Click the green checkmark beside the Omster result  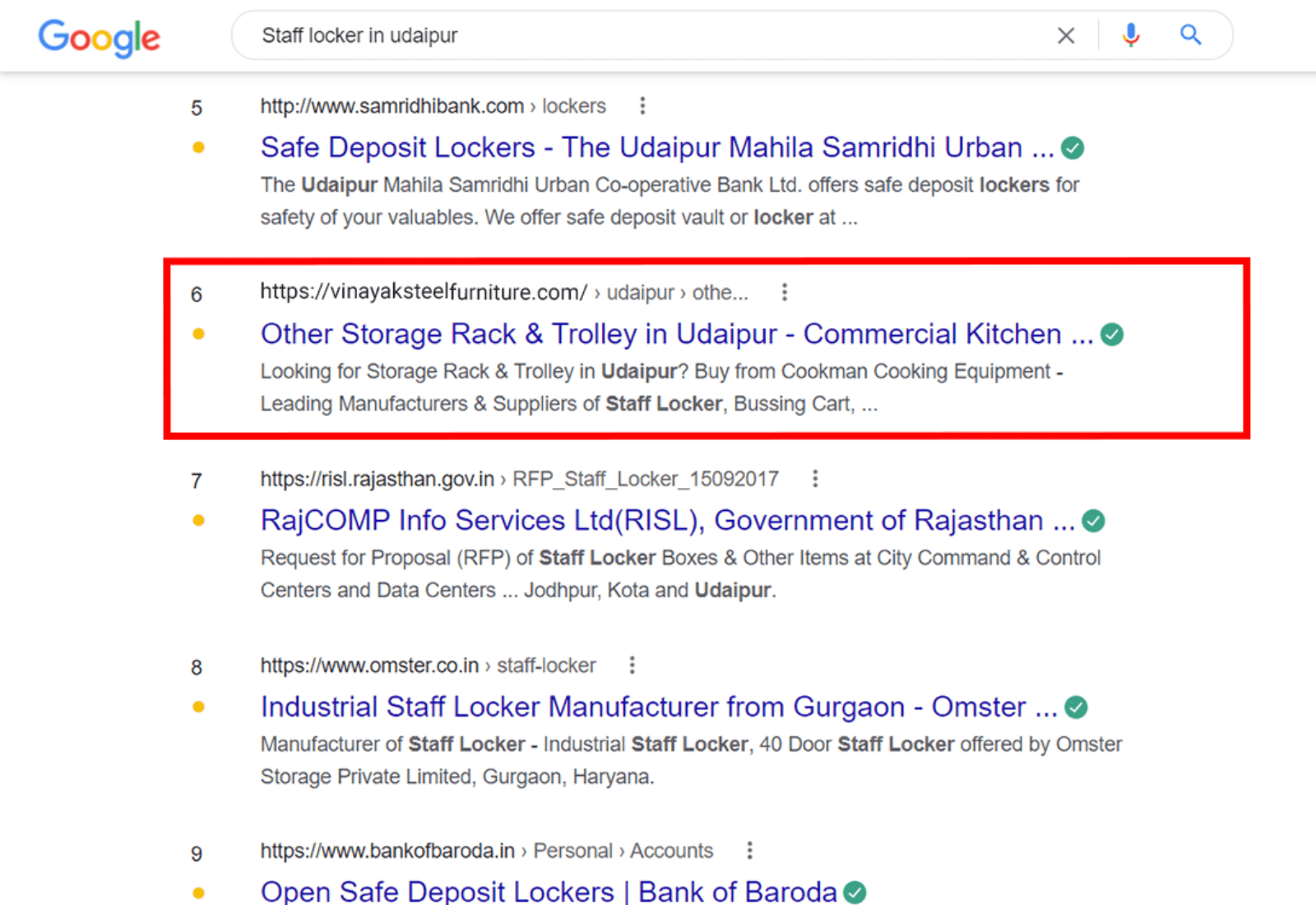pos(1077,706)
